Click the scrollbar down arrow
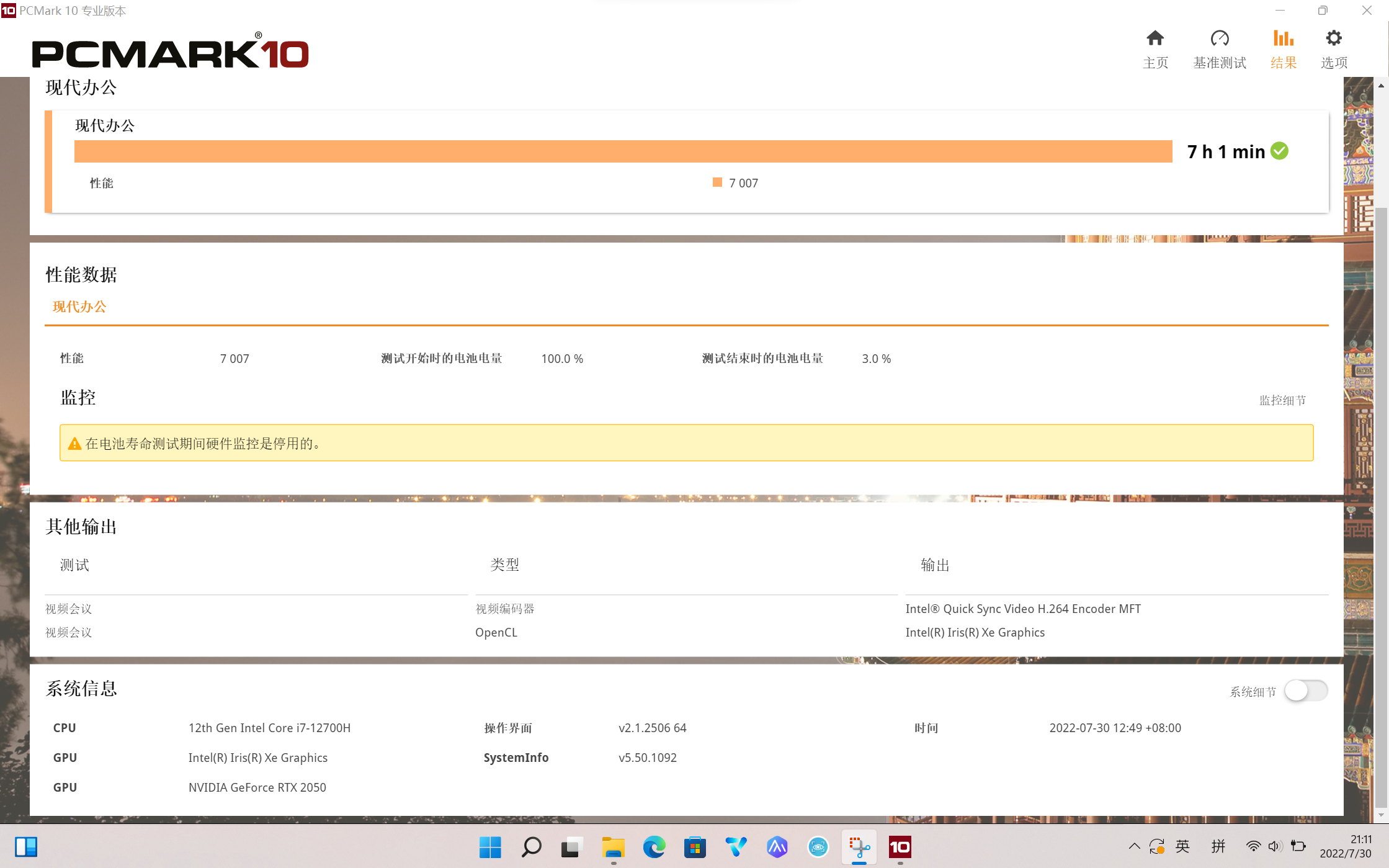 pos(1381,815)
